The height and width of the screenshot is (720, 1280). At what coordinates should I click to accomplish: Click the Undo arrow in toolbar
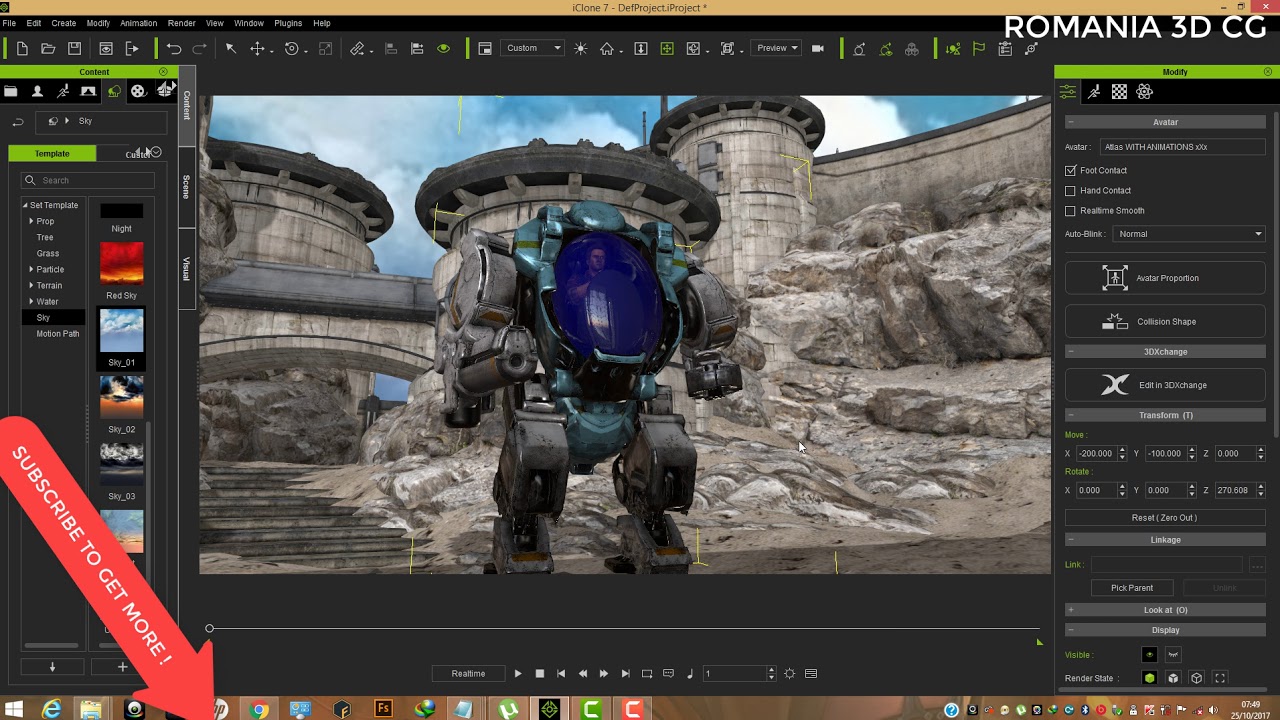point(174,48)
